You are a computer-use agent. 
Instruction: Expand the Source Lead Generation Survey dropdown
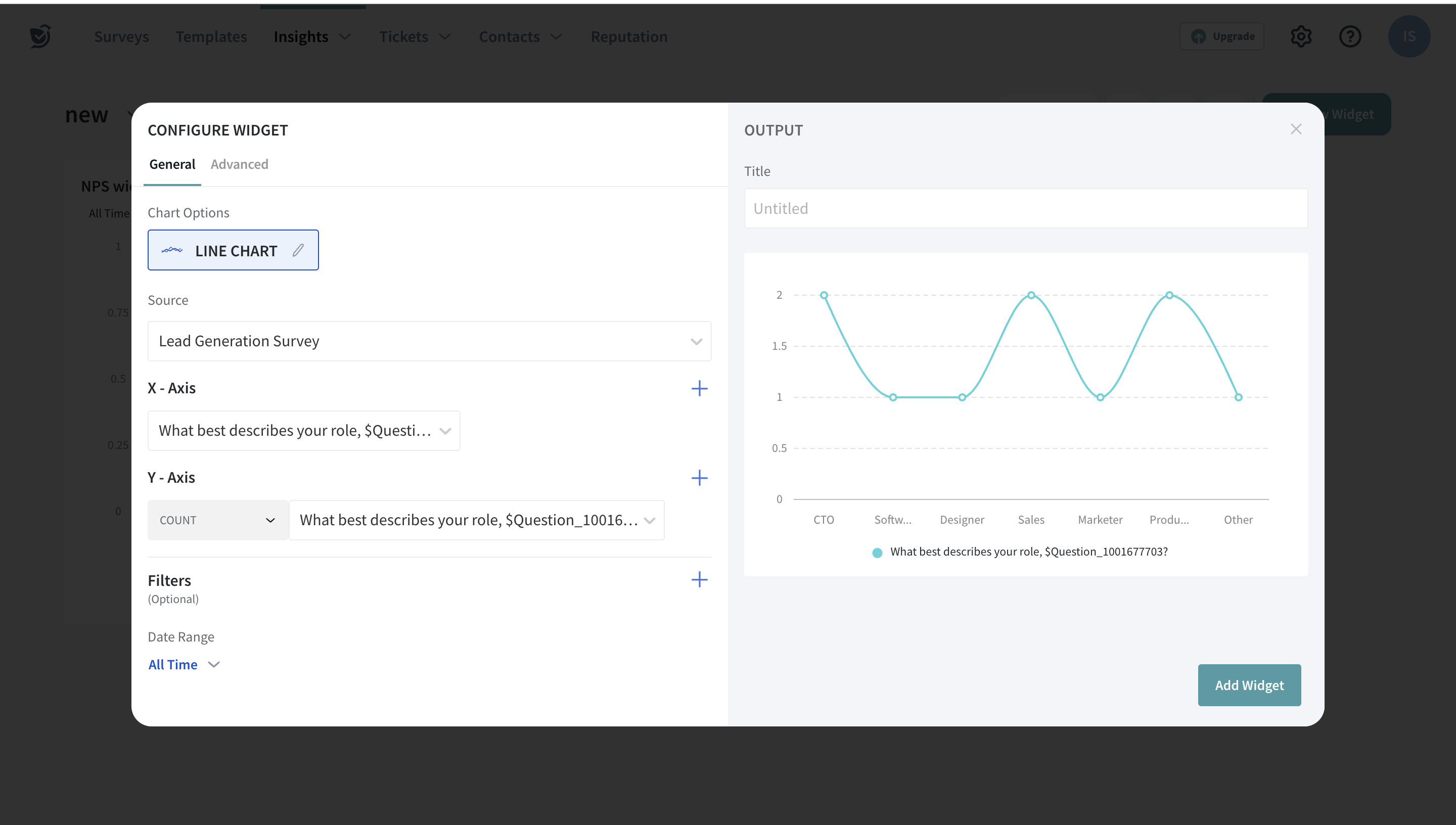pyautogui.click(x=429, y=341)
